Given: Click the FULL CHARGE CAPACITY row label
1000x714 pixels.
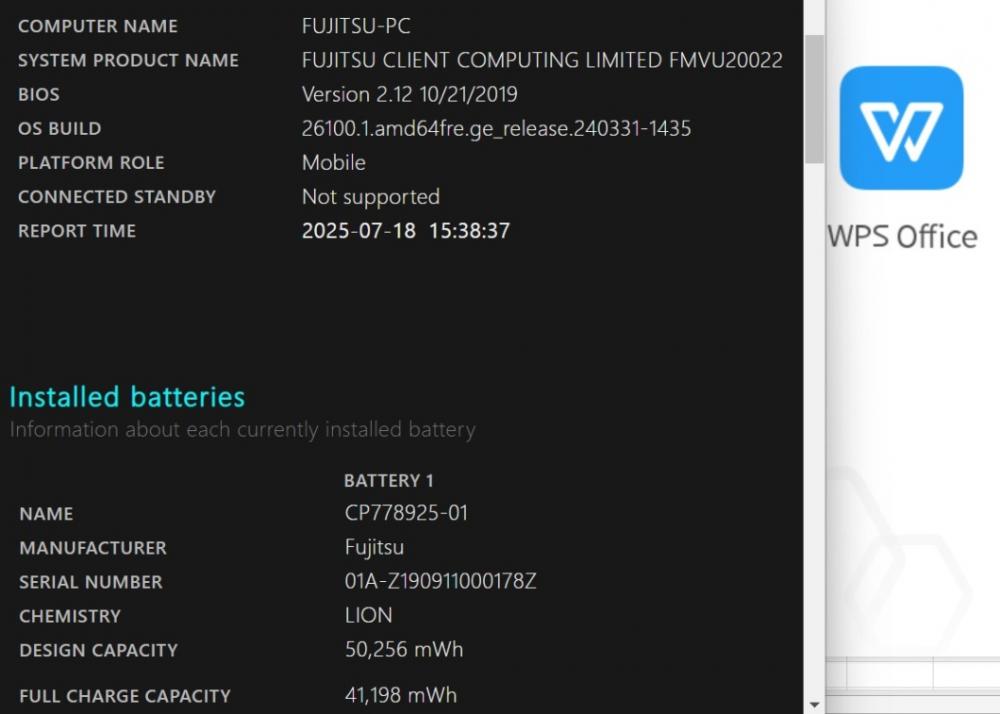Looking at the screenshot, I should click(124, 696).
